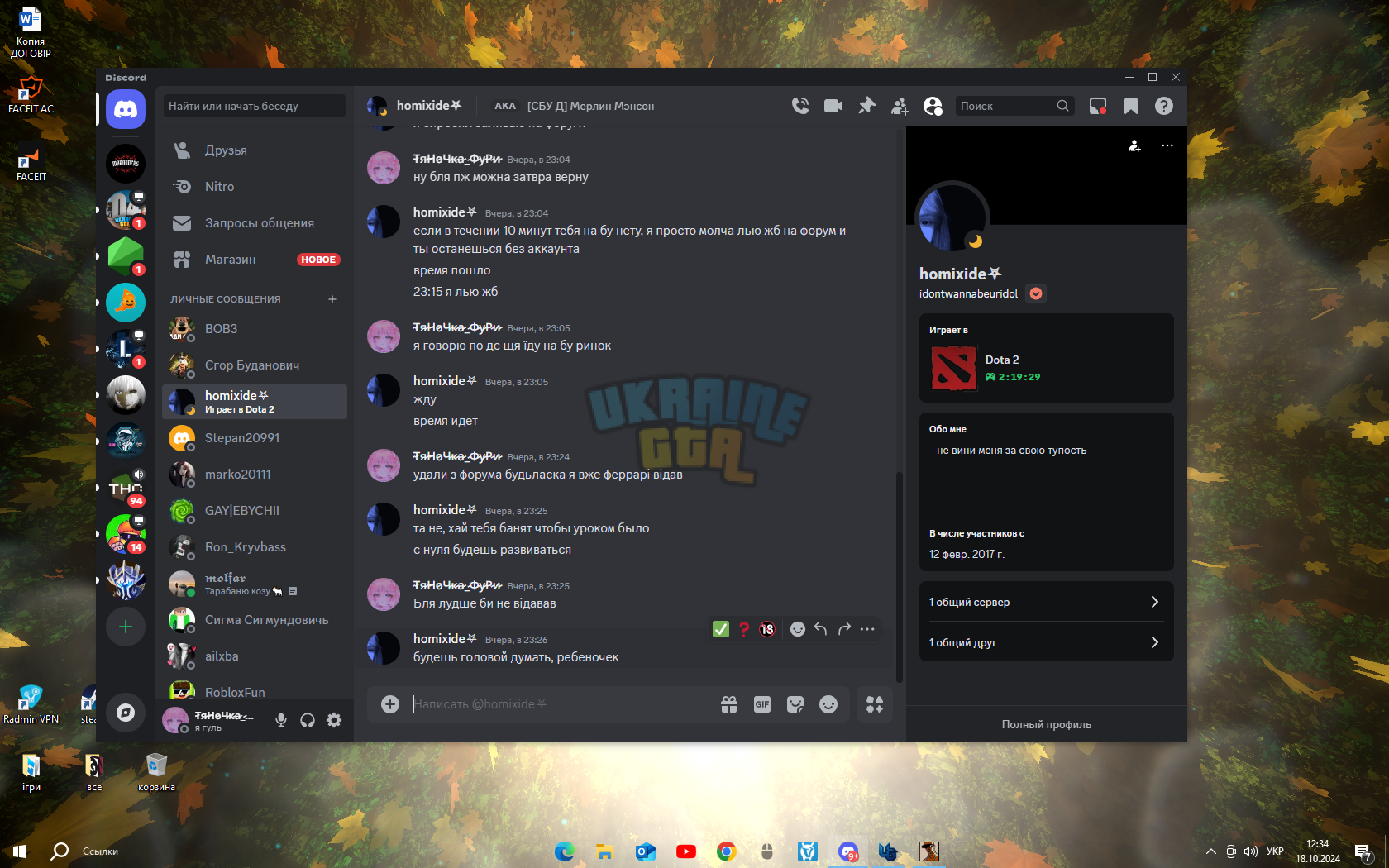Viewport: 1389px width, 868px height.
Task: Show hidden system tray icons
Action: click(x=1211, y=851)
